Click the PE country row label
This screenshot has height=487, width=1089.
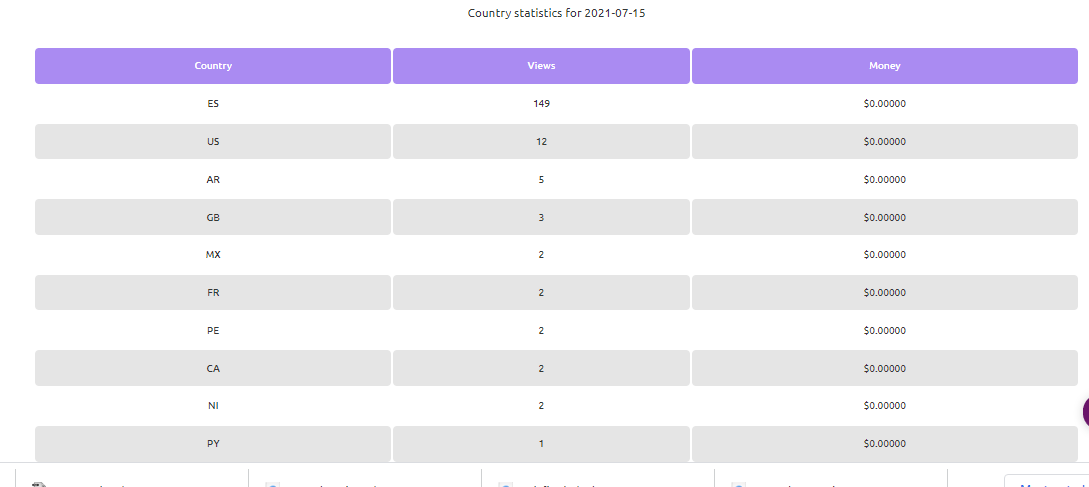[x=213, y=331]
